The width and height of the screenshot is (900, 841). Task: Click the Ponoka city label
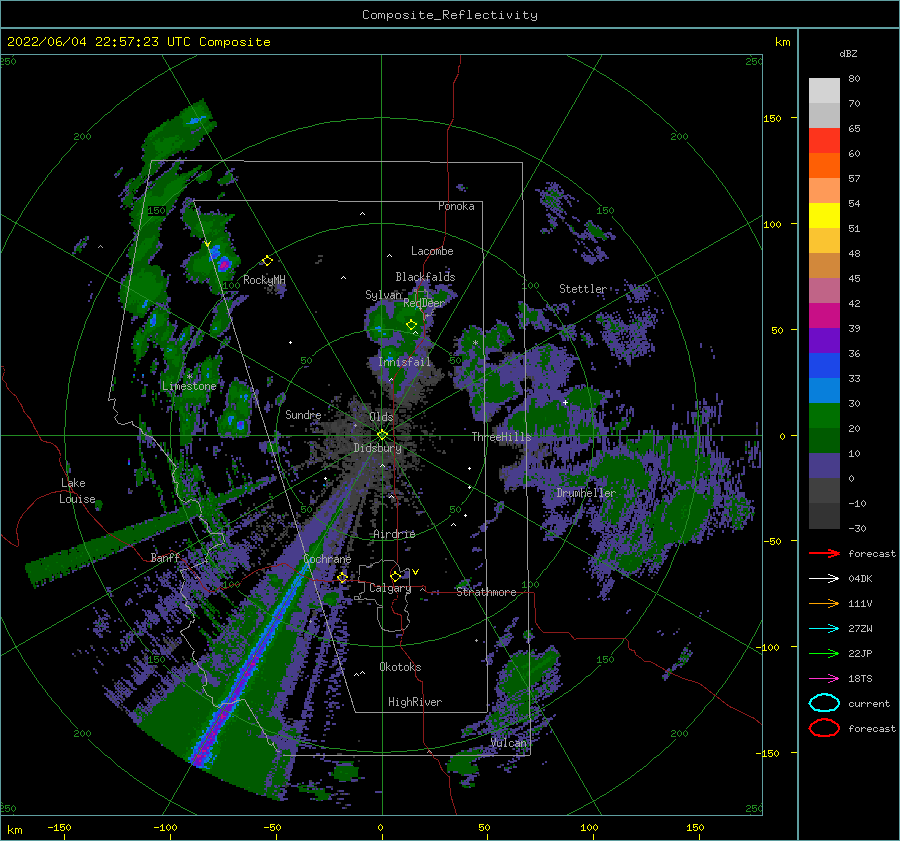(x=456, y=206)
